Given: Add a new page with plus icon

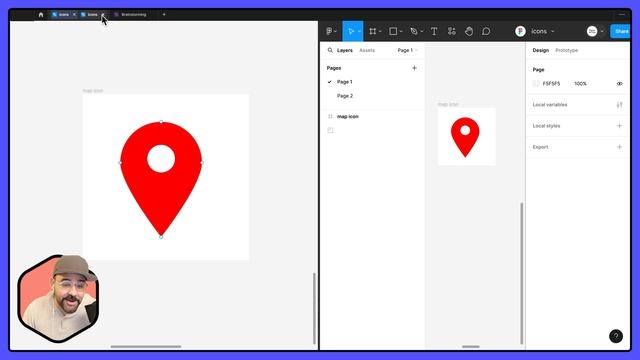Looking at the screenshot, I should point(414,68).
